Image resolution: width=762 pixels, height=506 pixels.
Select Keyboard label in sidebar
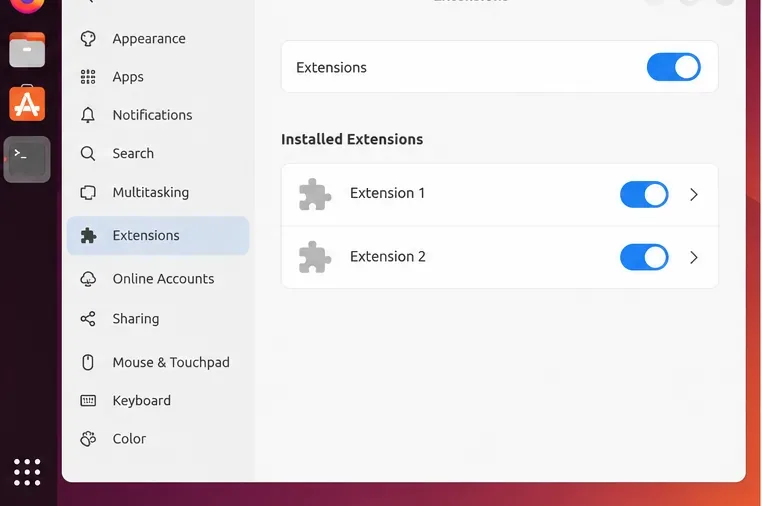(x=141, y=401)
